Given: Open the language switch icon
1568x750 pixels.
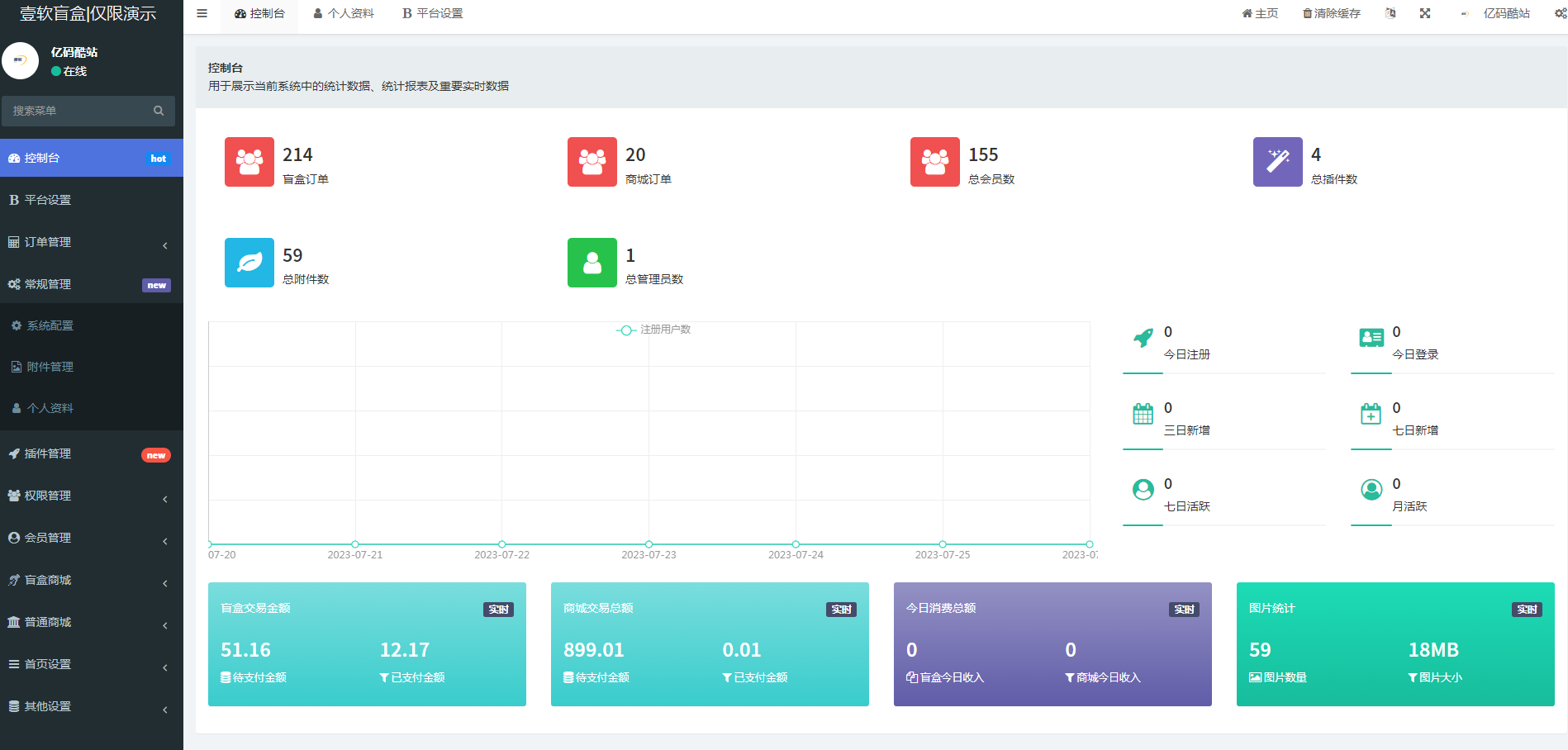Looking at the screenshot, I should click(1390, 13).
